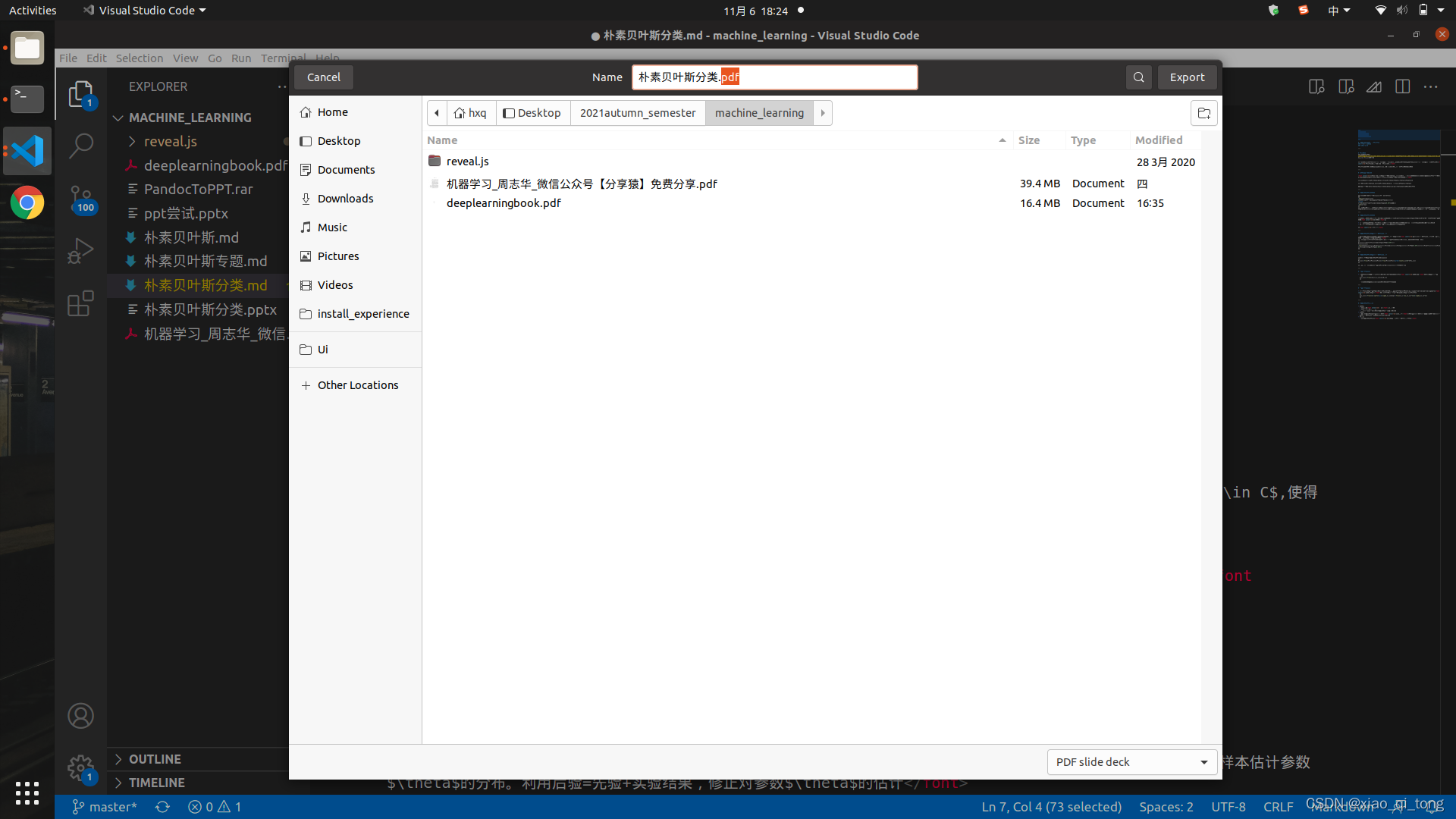This screenshot has height=819, width=1456.
Task: Toggle the machine_learning breadcrumb path
Action: click(x=760, y=113)
